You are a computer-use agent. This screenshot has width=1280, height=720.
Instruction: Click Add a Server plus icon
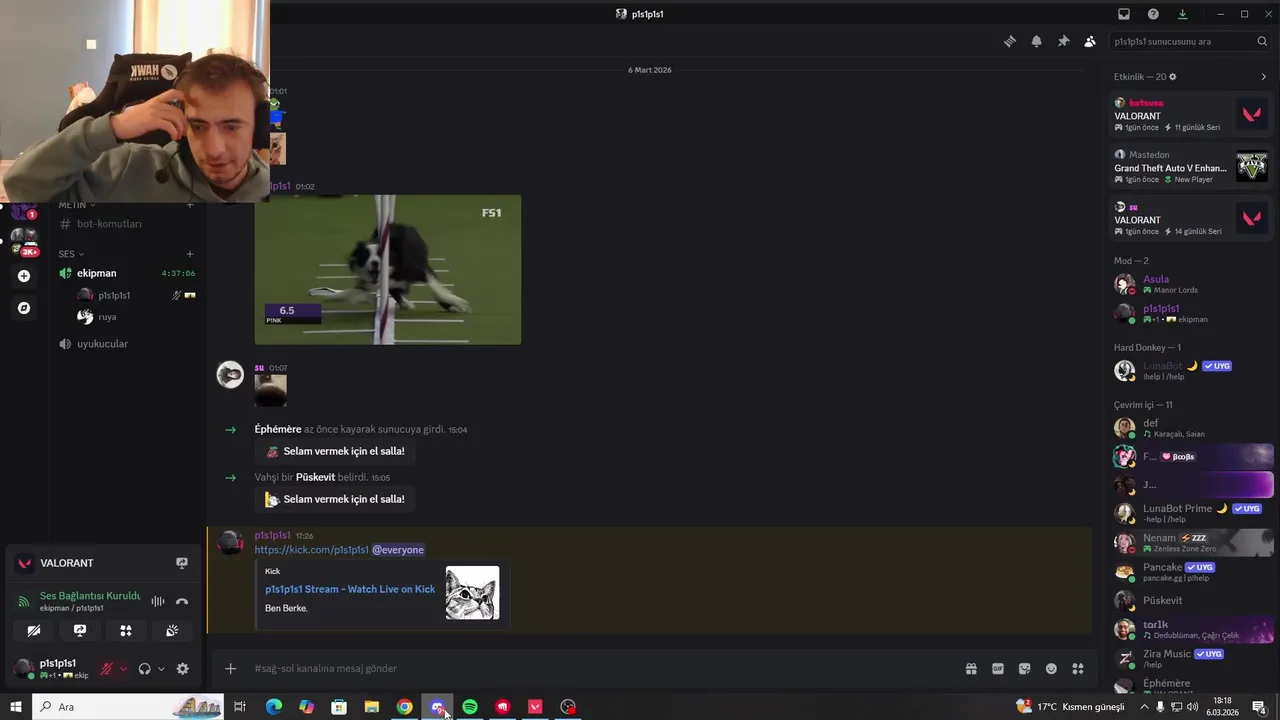[24, 276]
